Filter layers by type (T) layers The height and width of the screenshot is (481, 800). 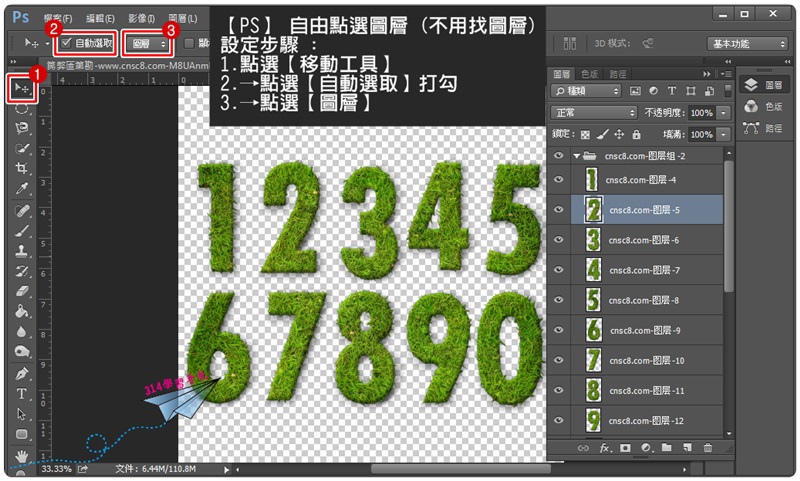point(672,91)
